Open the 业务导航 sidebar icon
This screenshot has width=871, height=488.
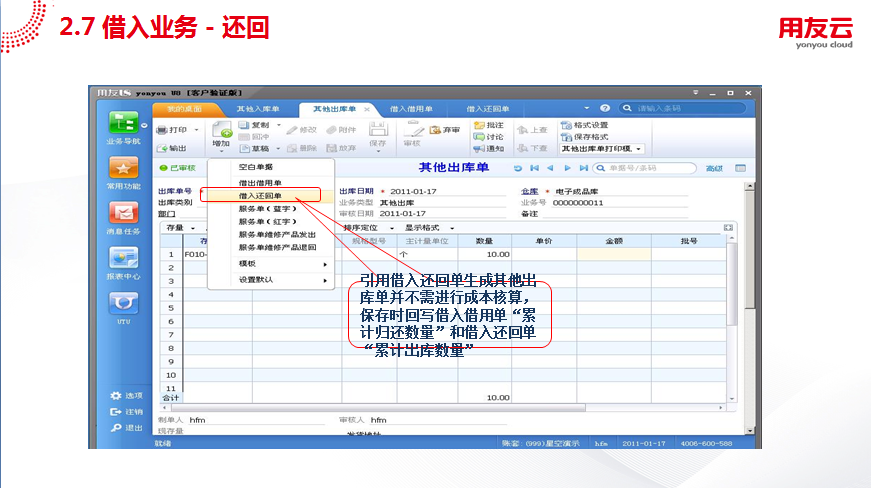click(123, 122)
